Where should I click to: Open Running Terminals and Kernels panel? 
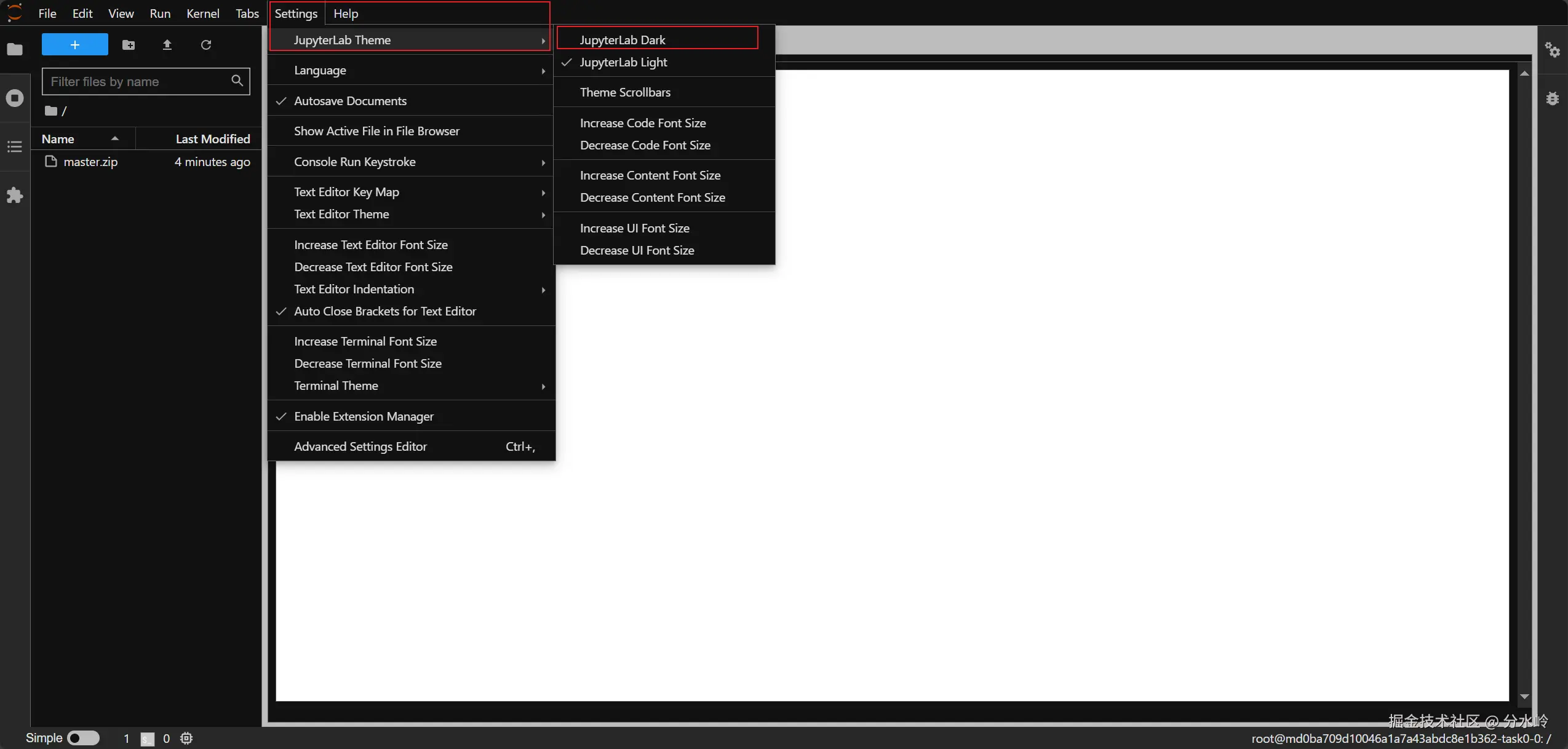pos(15,98)
